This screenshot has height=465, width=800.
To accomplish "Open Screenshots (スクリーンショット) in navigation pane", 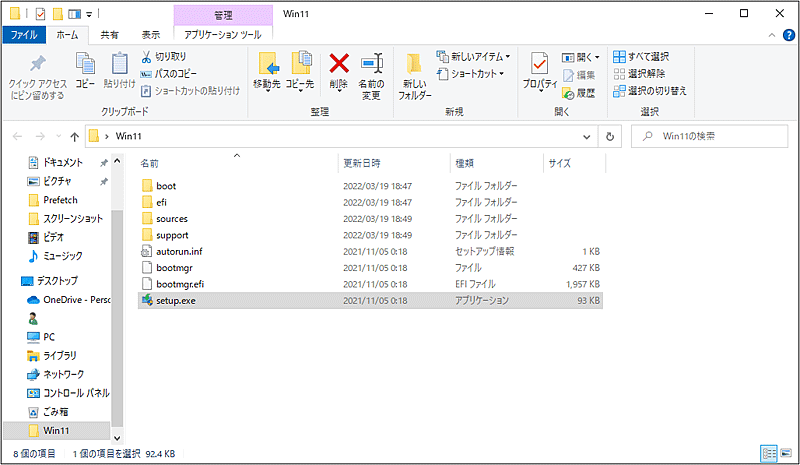I will pyautogui.click(x=65, y=218).
